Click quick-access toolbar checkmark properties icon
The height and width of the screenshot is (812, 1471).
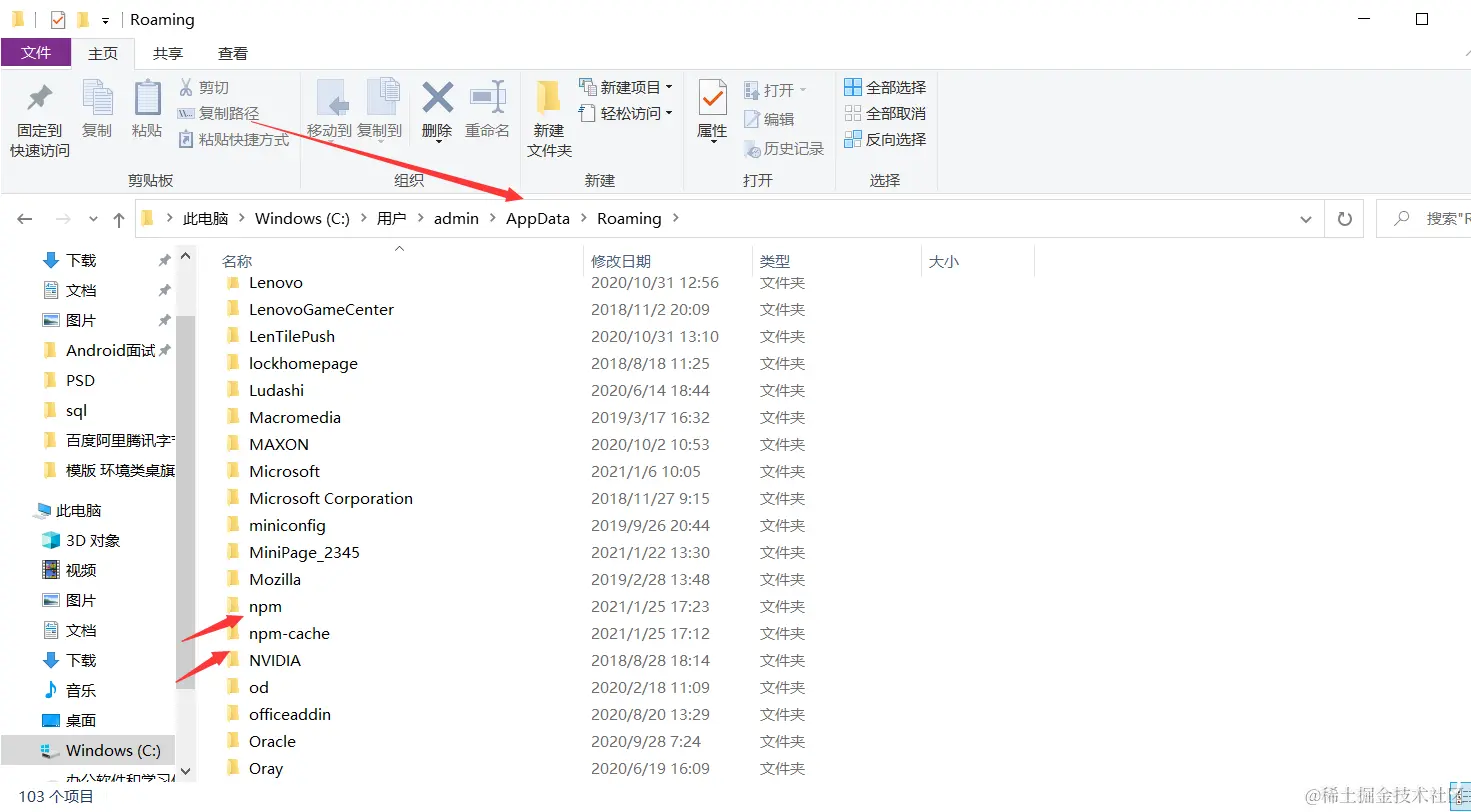(x=57, y=20)
